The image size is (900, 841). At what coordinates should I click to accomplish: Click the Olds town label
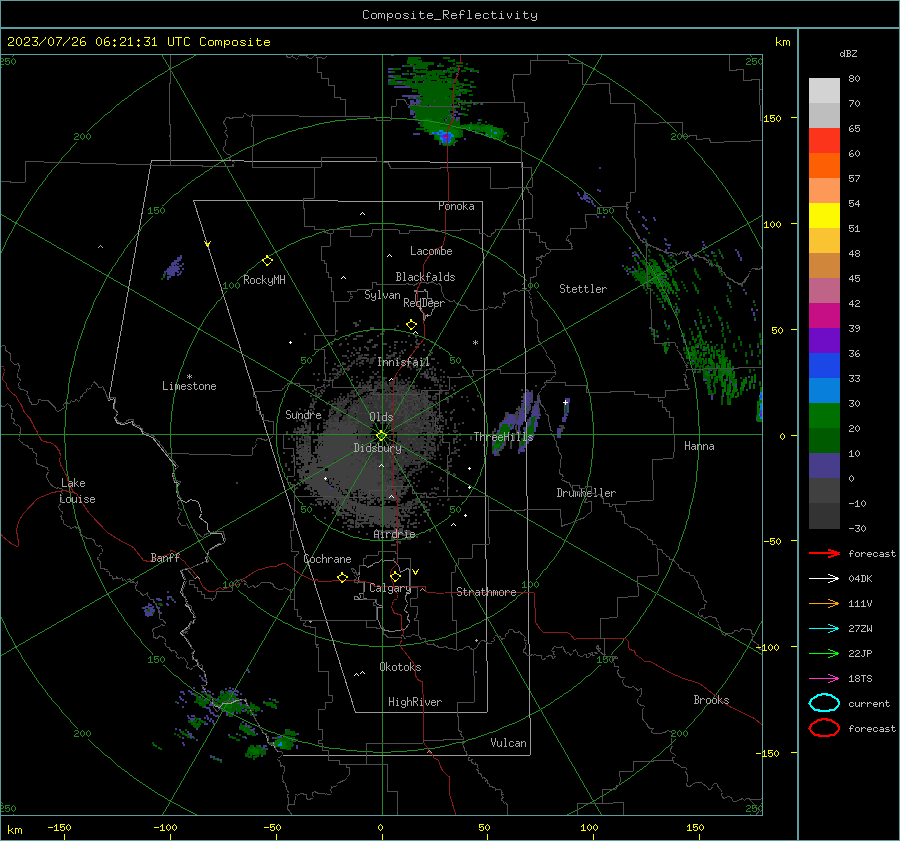tap(381, 417)
